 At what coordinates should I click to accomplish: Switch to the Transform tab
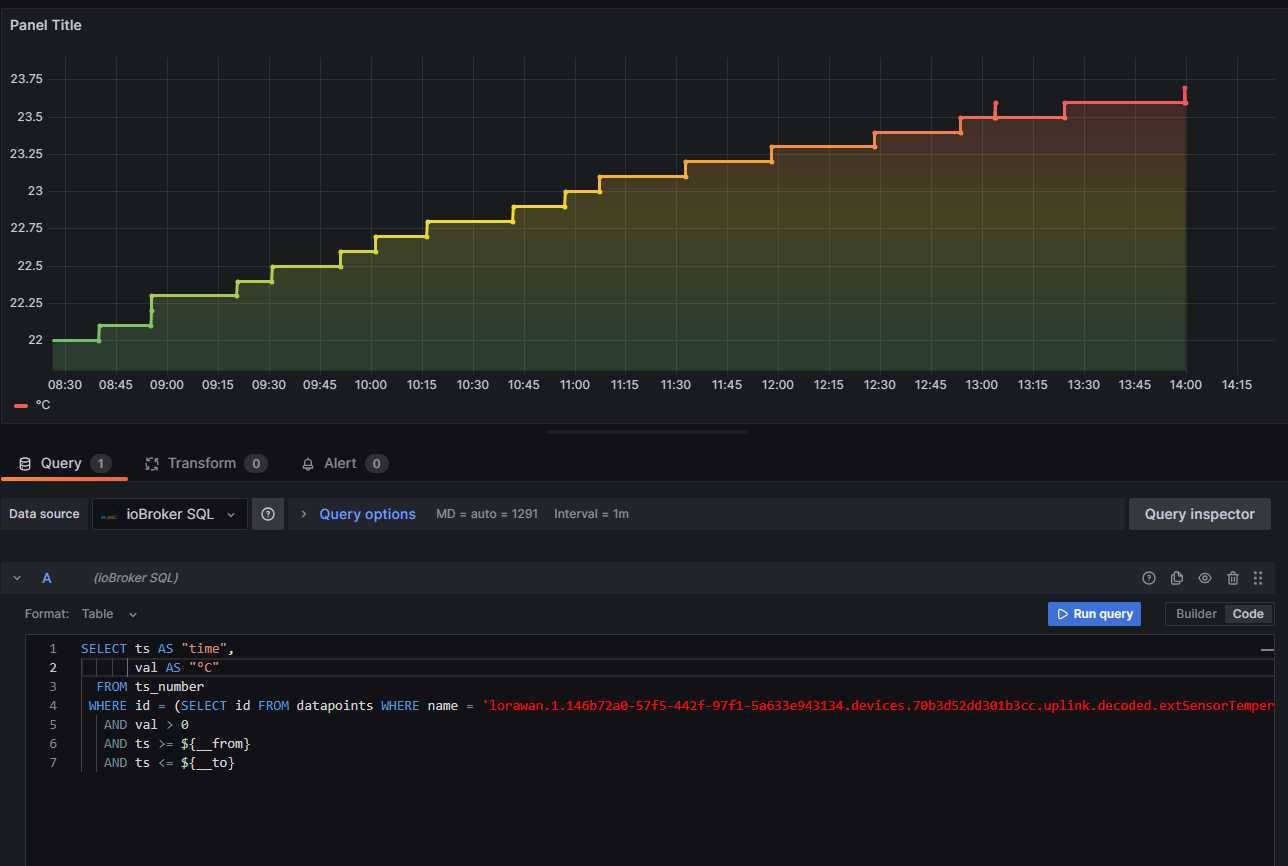coord(201,463)
